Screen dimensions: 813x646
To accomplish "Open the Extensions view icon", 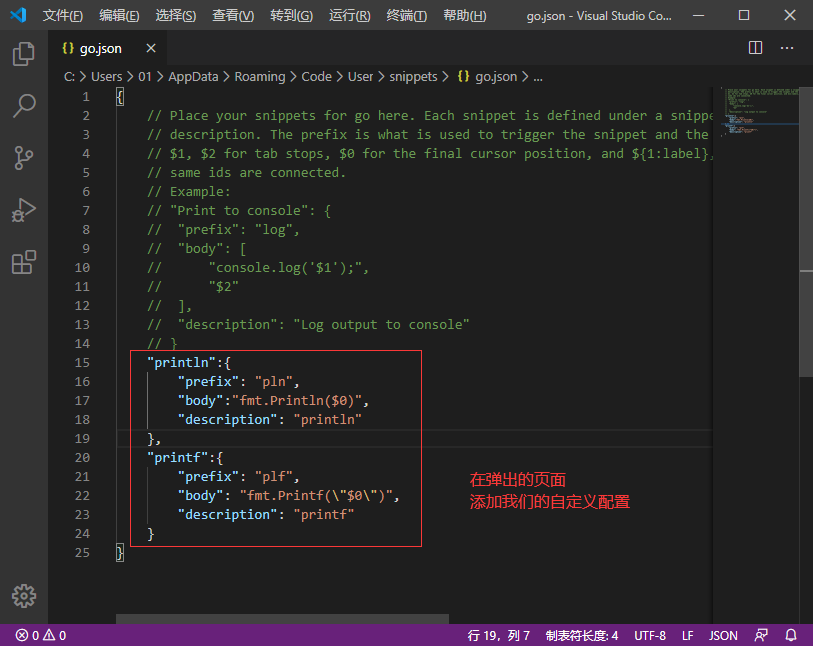I will 24,262.
